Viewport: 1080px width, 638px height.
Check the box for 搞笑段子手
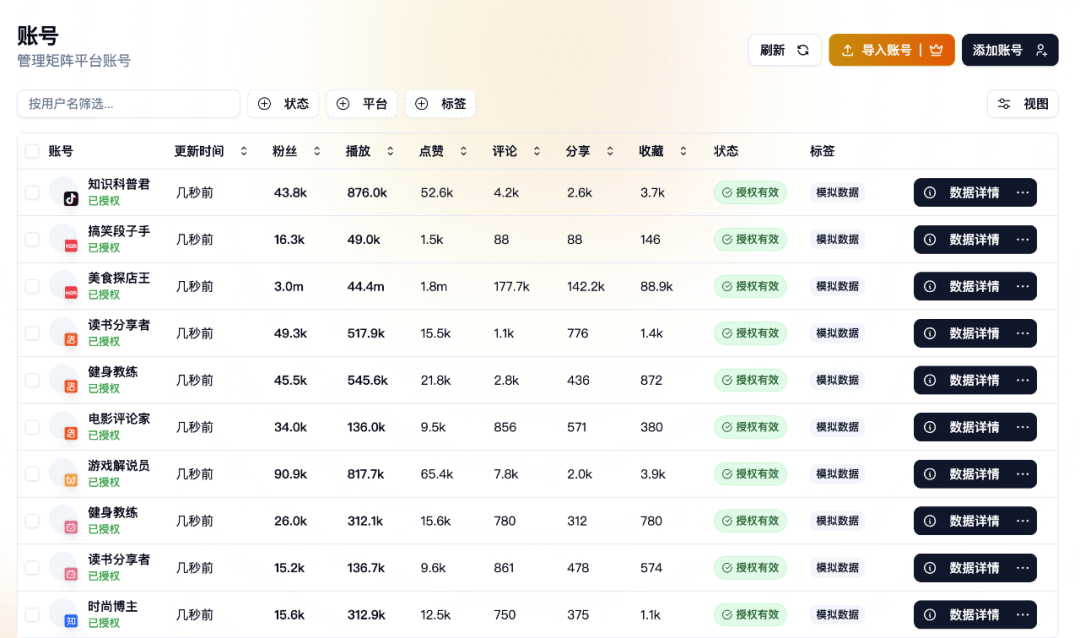(x=32, y=240)
